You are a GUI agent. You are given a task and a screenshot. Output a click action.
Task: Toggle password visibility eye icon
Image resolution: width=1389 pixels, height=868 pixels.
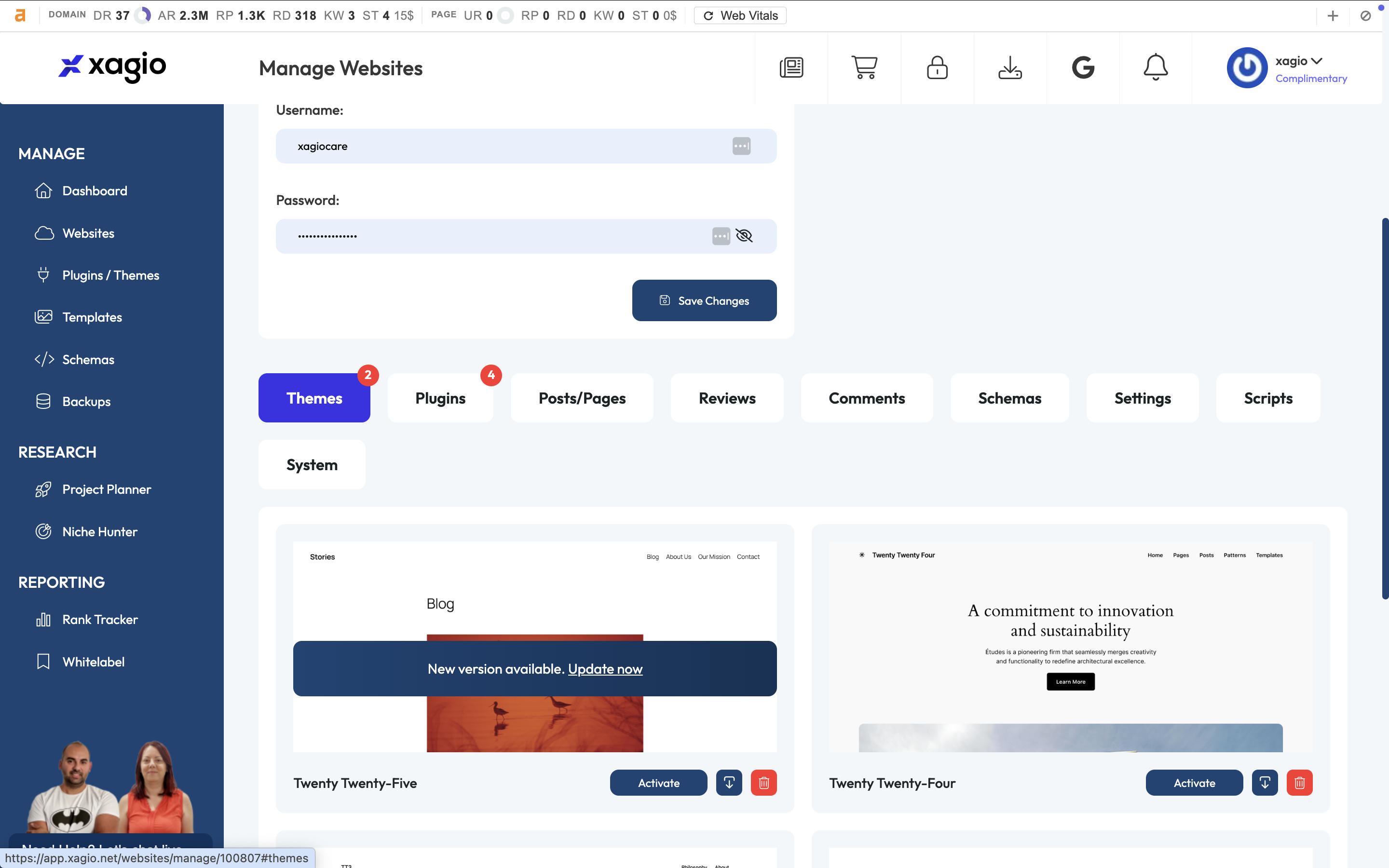[744, 236]
